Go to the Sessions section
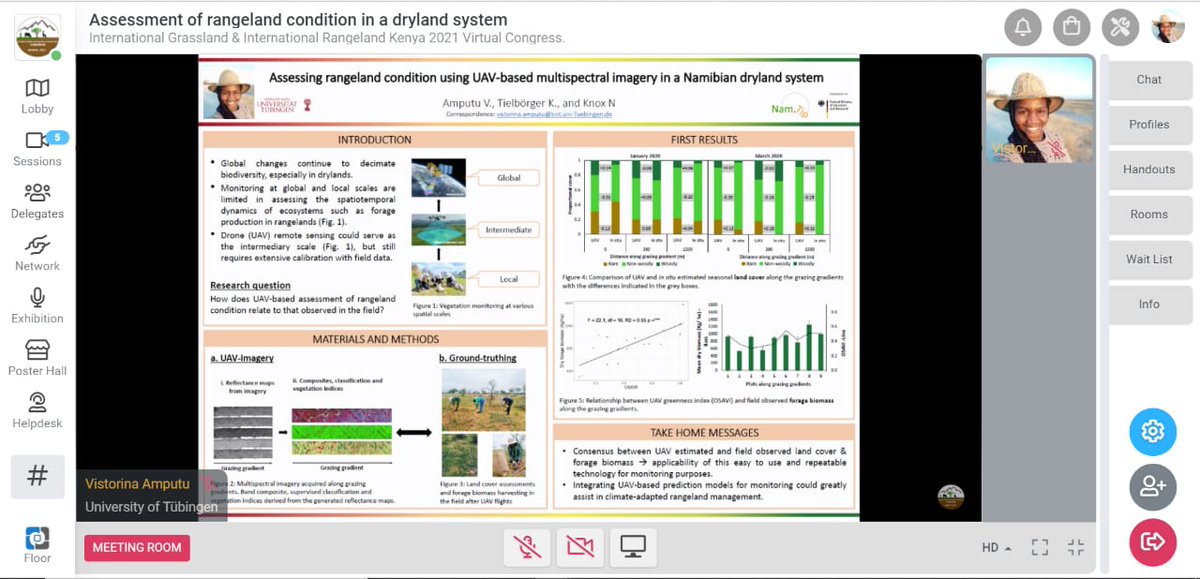The height and width of the screenshot is (579, 1200). 37,149
